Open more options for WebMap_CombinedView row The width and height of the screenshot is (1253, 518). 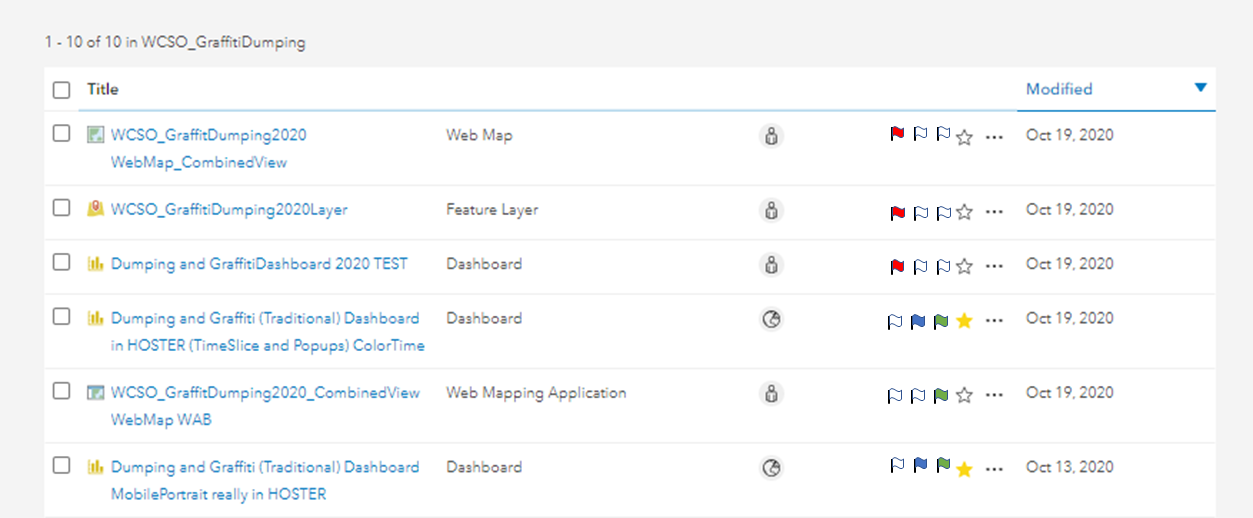993,138
